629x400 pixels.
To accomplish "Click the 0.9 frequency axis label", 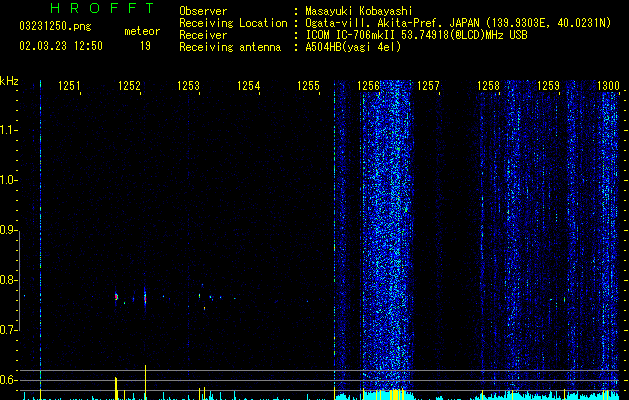I will (x=8, y=230).
